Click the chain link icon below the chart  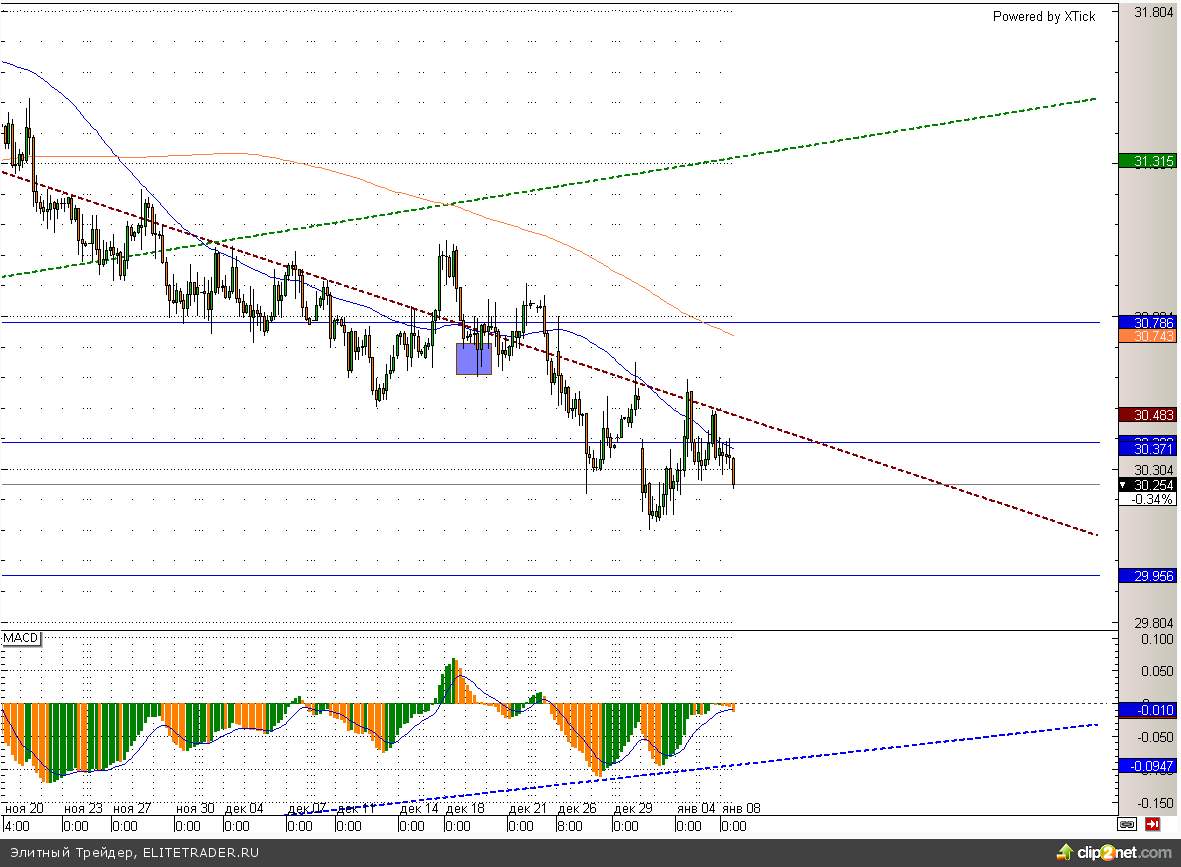click(x=1127, y=825)
